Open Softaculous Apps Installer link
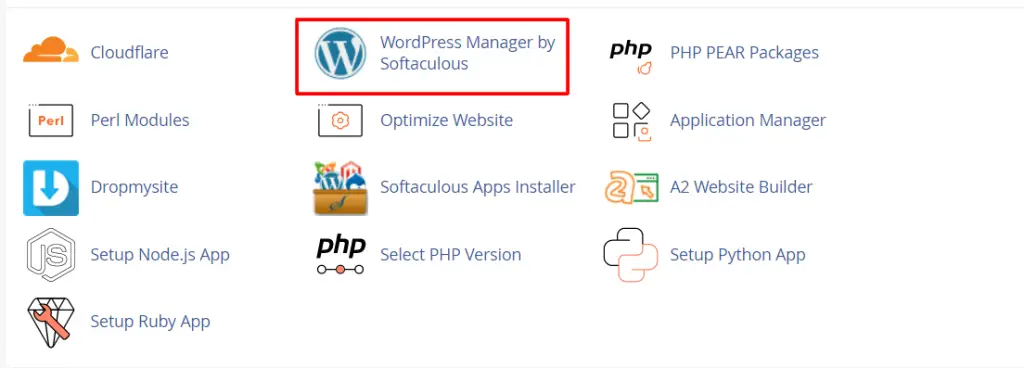Screen dimensions: 1024x368 point(478,187)
